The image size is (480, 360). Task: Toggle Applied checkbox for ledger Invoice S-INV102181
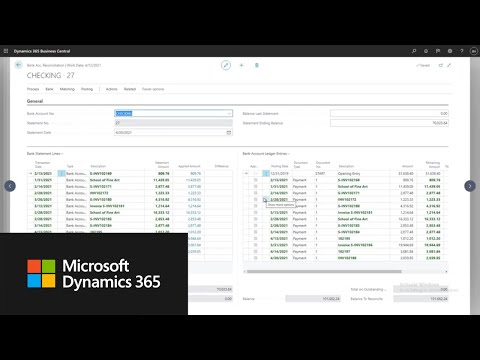pyautogui.click(x=256, y=212)
